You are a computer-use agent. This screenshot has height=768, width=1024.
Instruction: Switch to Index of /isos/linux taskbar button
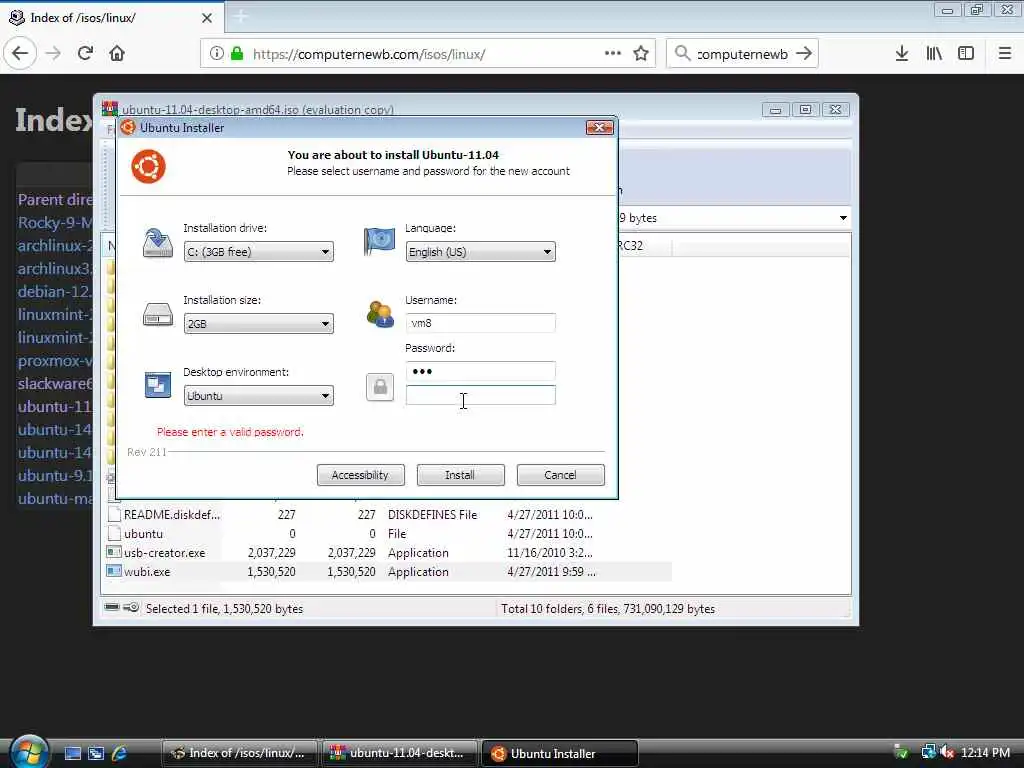pyautogui.click(x=239, y=753)
